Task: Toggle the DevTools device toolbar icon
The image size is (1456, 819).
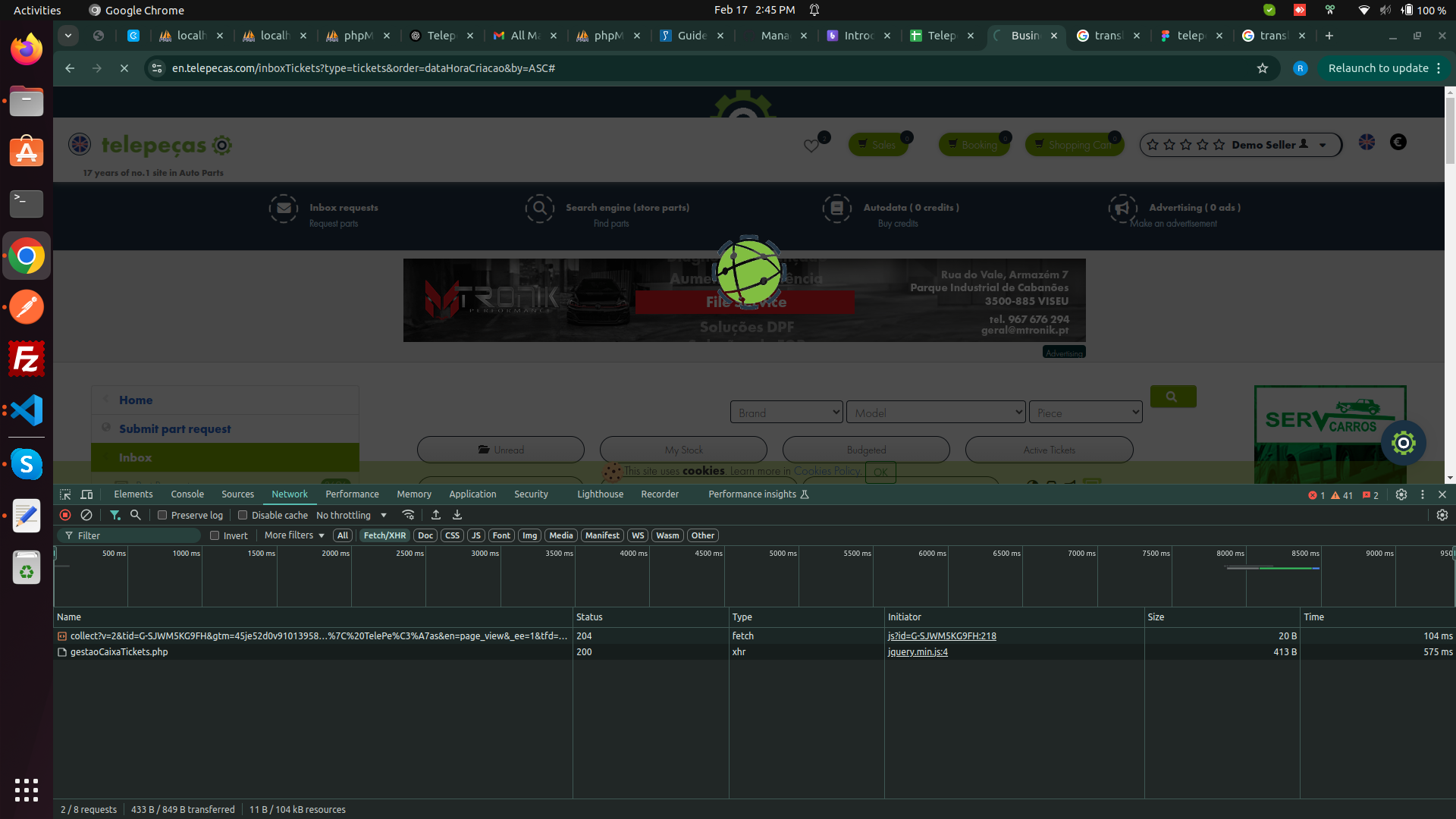Action: point(87,494)
